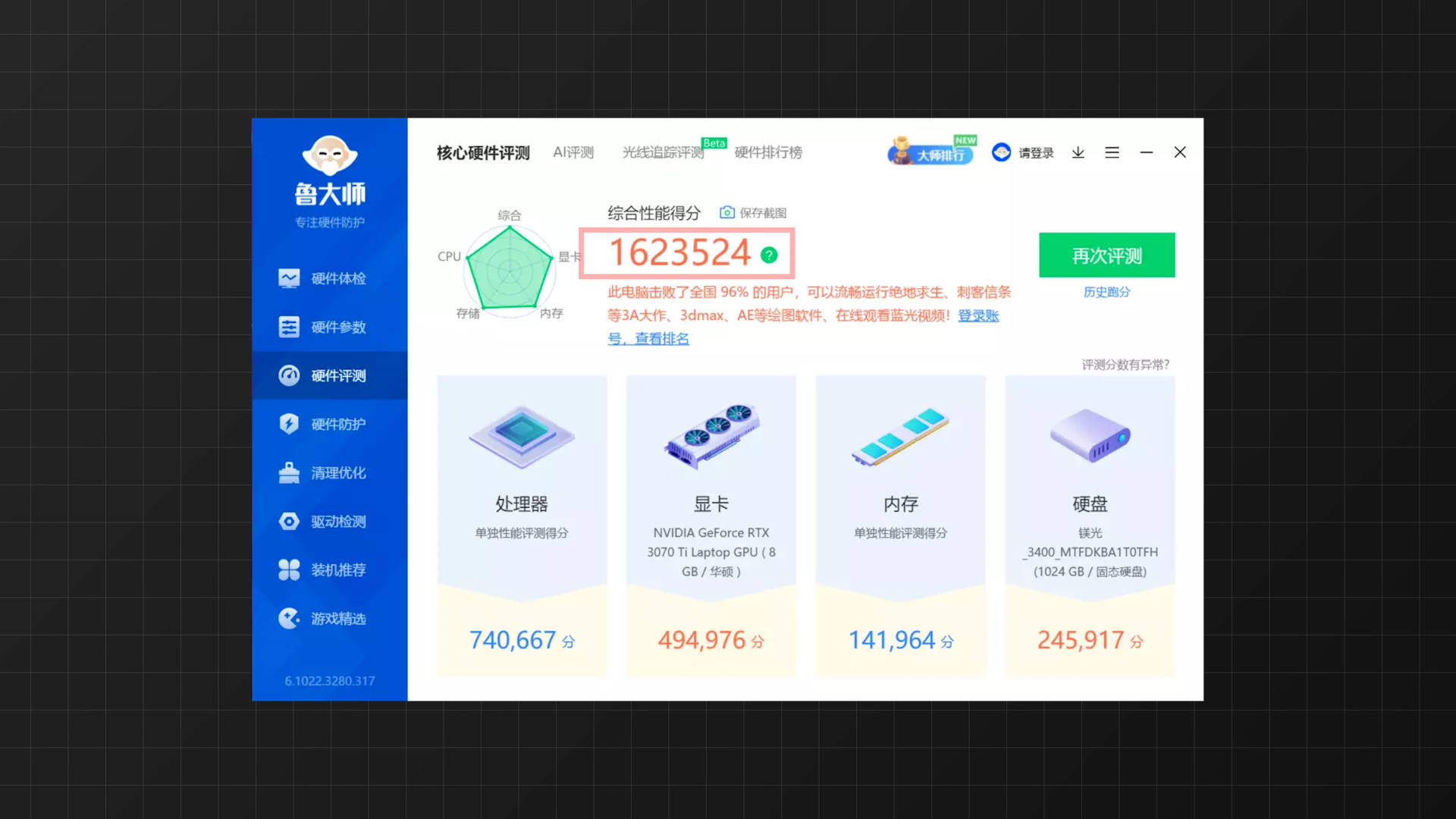Select the 硬件体检 sidebar icon

tap(288, 278)
